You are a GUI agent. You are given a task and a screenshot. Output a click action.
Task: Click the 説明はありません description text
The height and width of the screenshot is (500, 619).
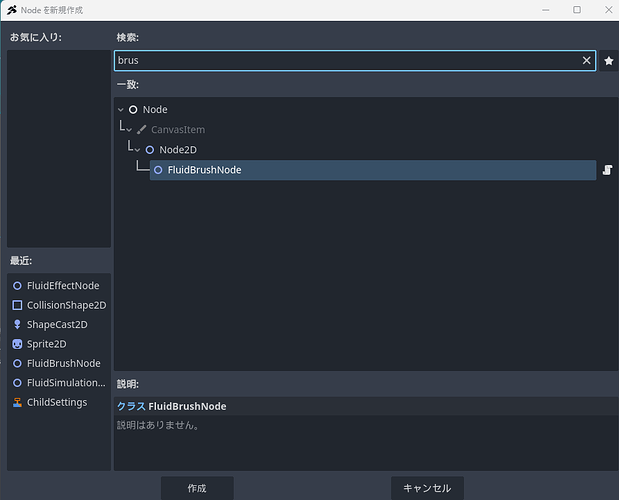click(158, 425)
